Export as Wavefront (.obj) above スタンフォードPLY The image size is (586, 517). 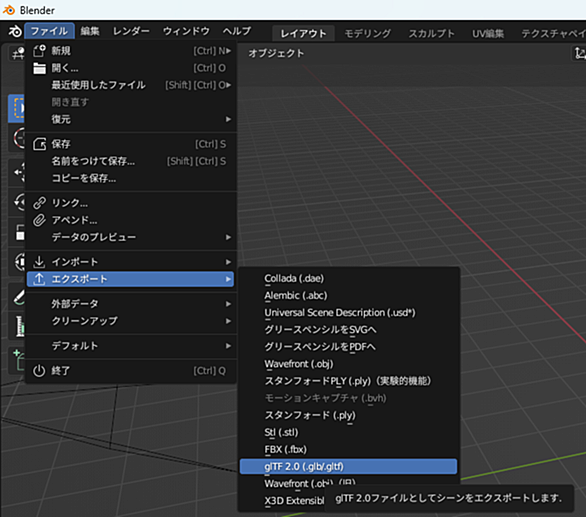click(348, 364)
